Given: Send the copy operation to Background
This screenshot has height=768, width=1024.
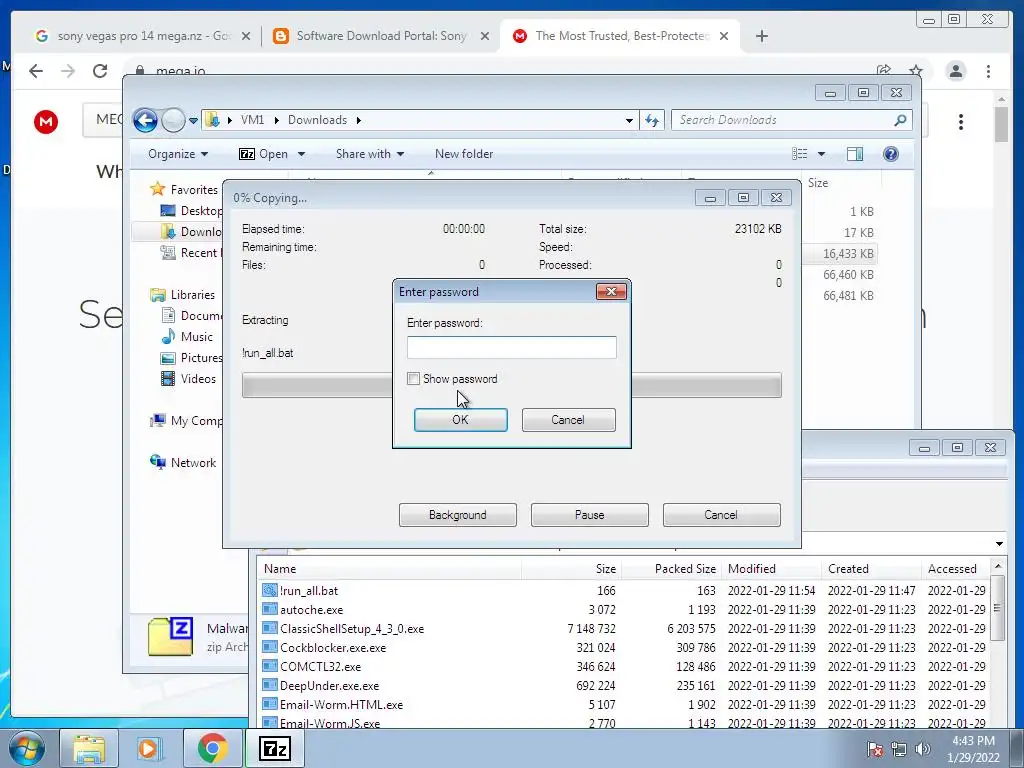Looking at the screenshot, I should click(x=457, y=515).
